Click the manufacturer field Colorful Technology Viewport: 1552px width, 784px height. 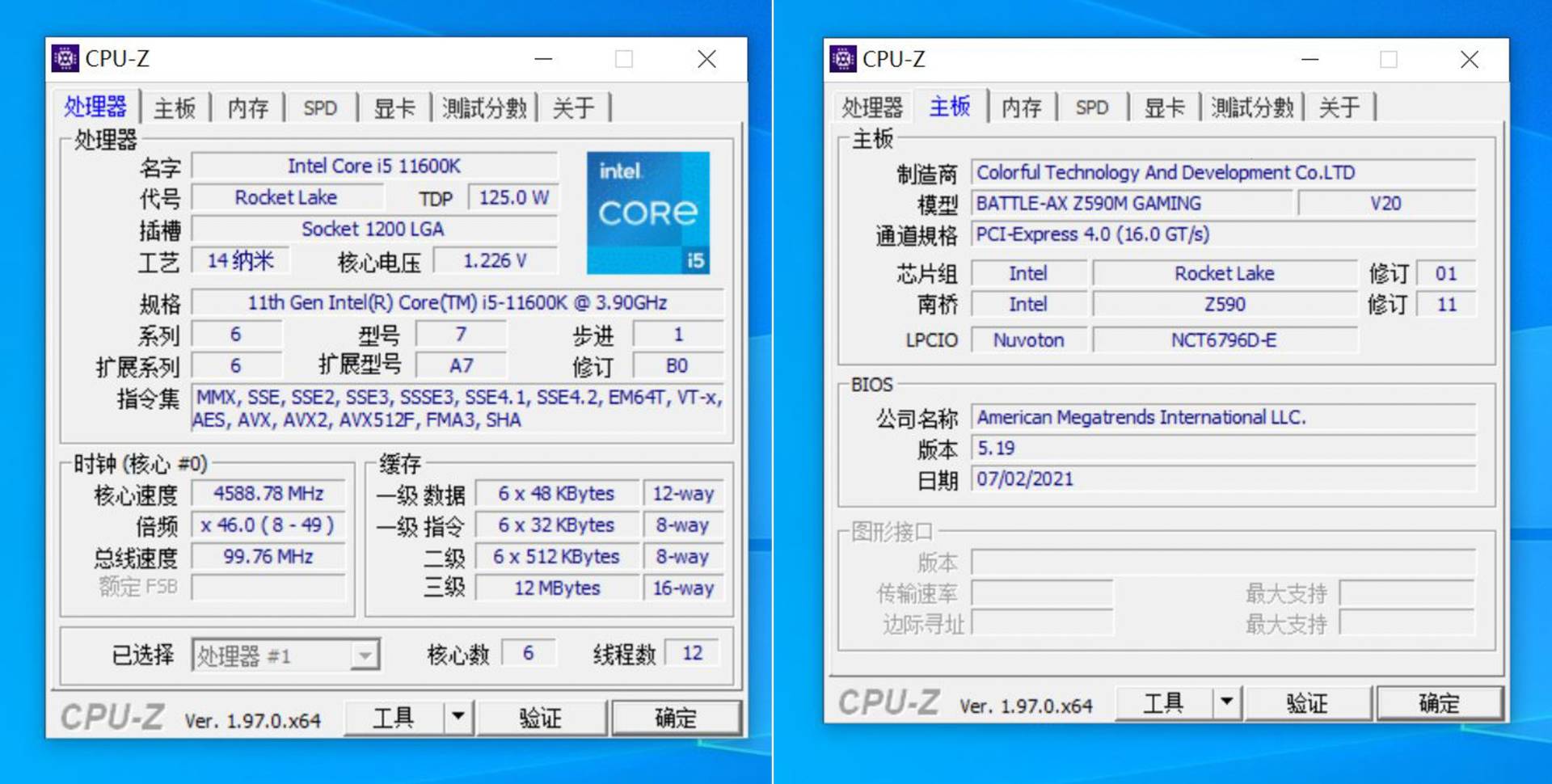[x=1224, y=172]
